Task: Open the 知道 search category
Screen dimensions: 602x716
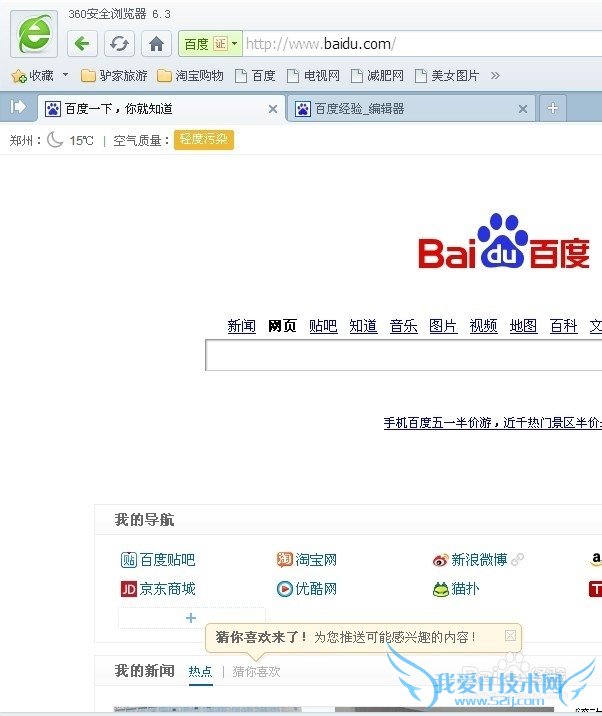Action: (x=363, y=326)
